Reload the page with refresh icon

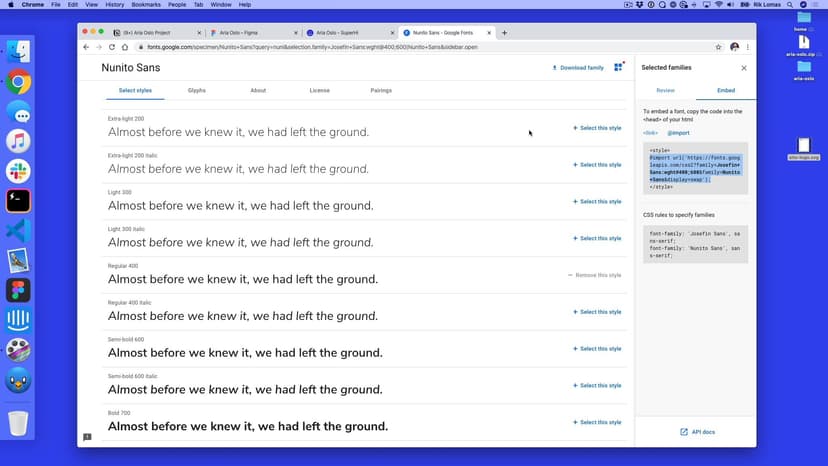(112, 47)
